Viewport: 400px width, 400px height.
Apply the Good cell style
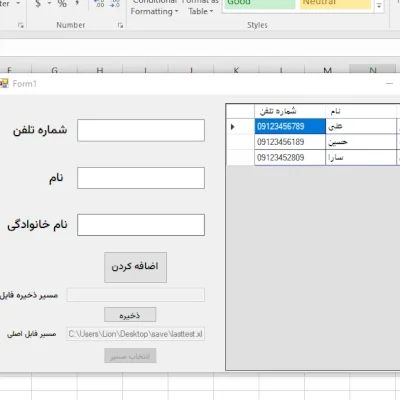(x=259, y=4)
